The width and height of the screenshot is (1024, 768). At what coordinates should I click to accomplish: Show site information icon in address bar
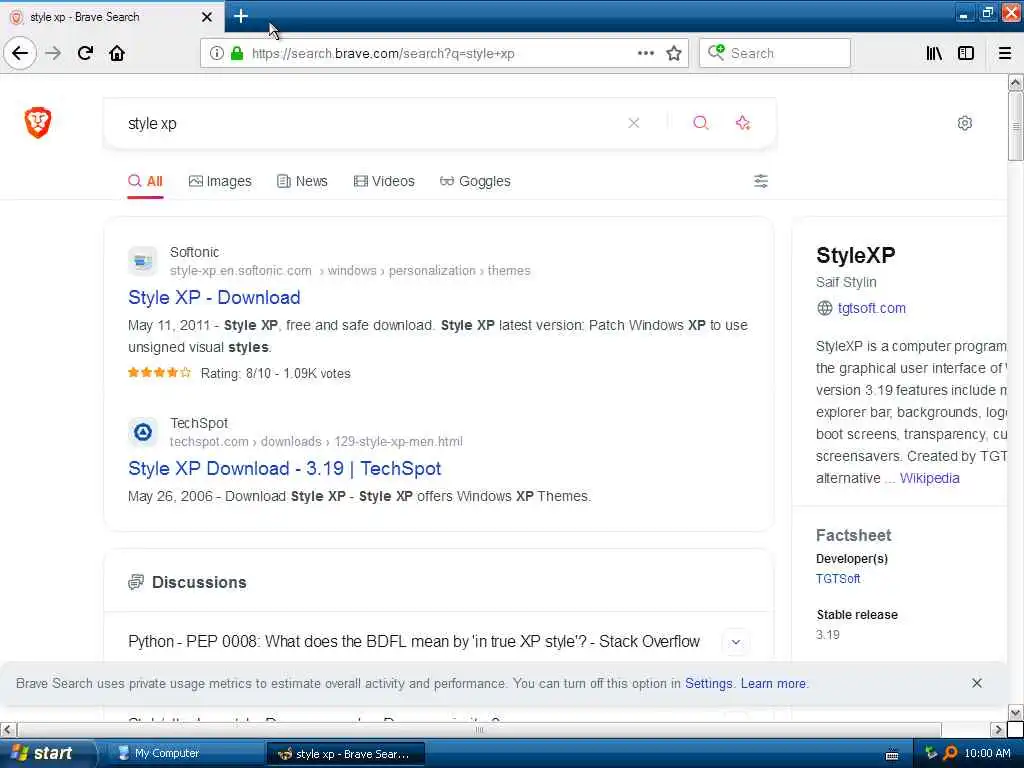pyautogui.click(x=217, y=53)
